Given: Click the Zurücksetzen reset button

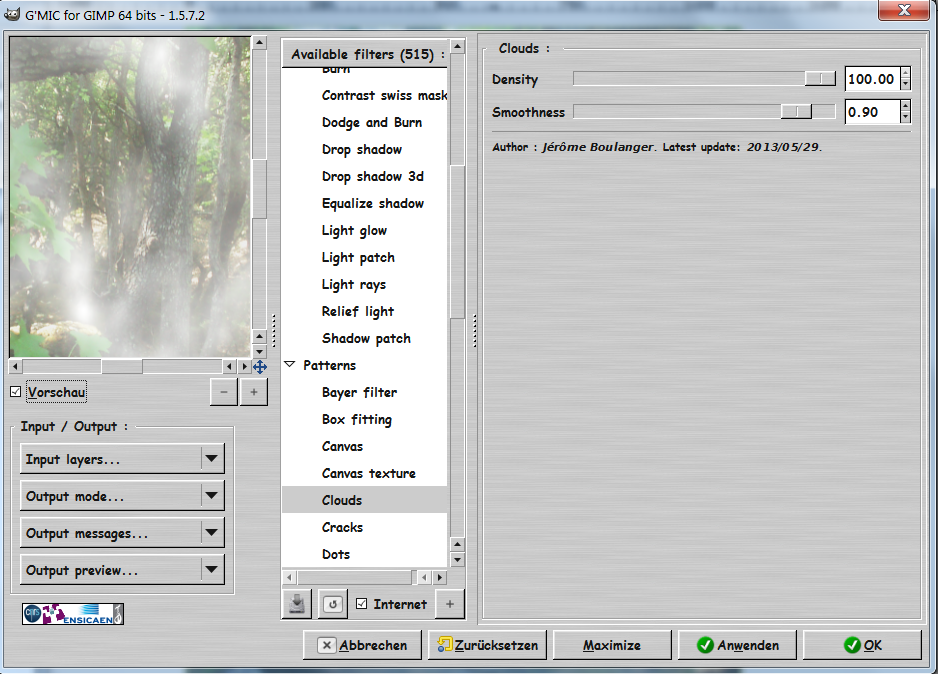Looking at the screenshot, I should point(488,645).
